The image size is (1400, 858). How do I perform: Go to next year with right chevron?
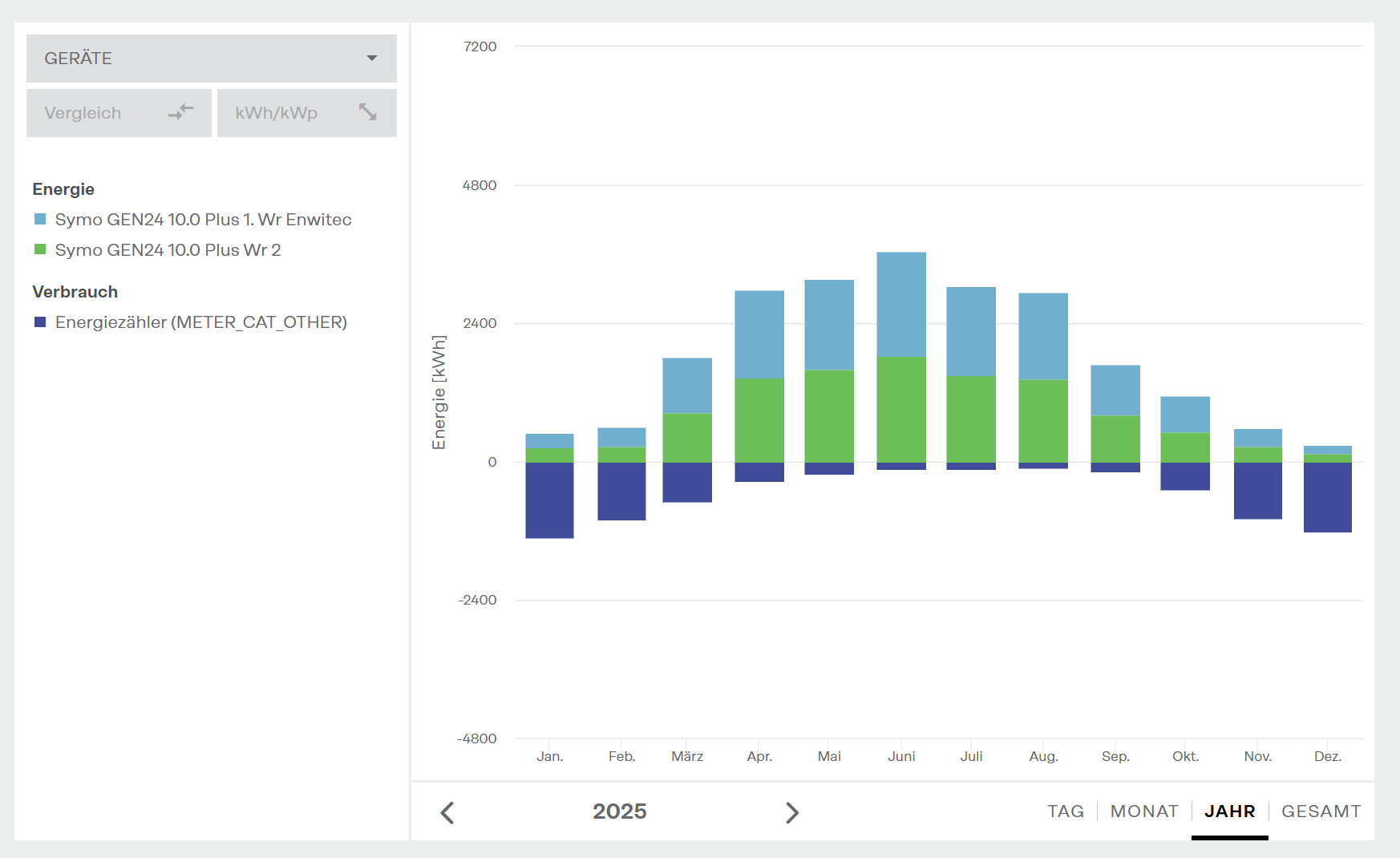click(791, 812)
